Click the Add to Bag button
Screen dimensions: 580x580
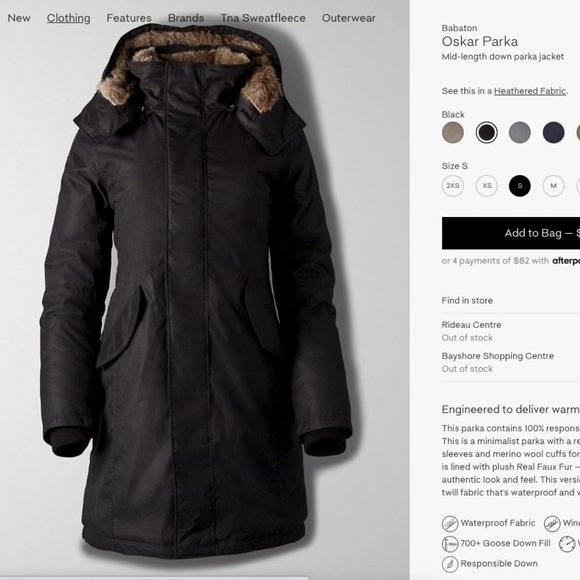tap(511, 233)
